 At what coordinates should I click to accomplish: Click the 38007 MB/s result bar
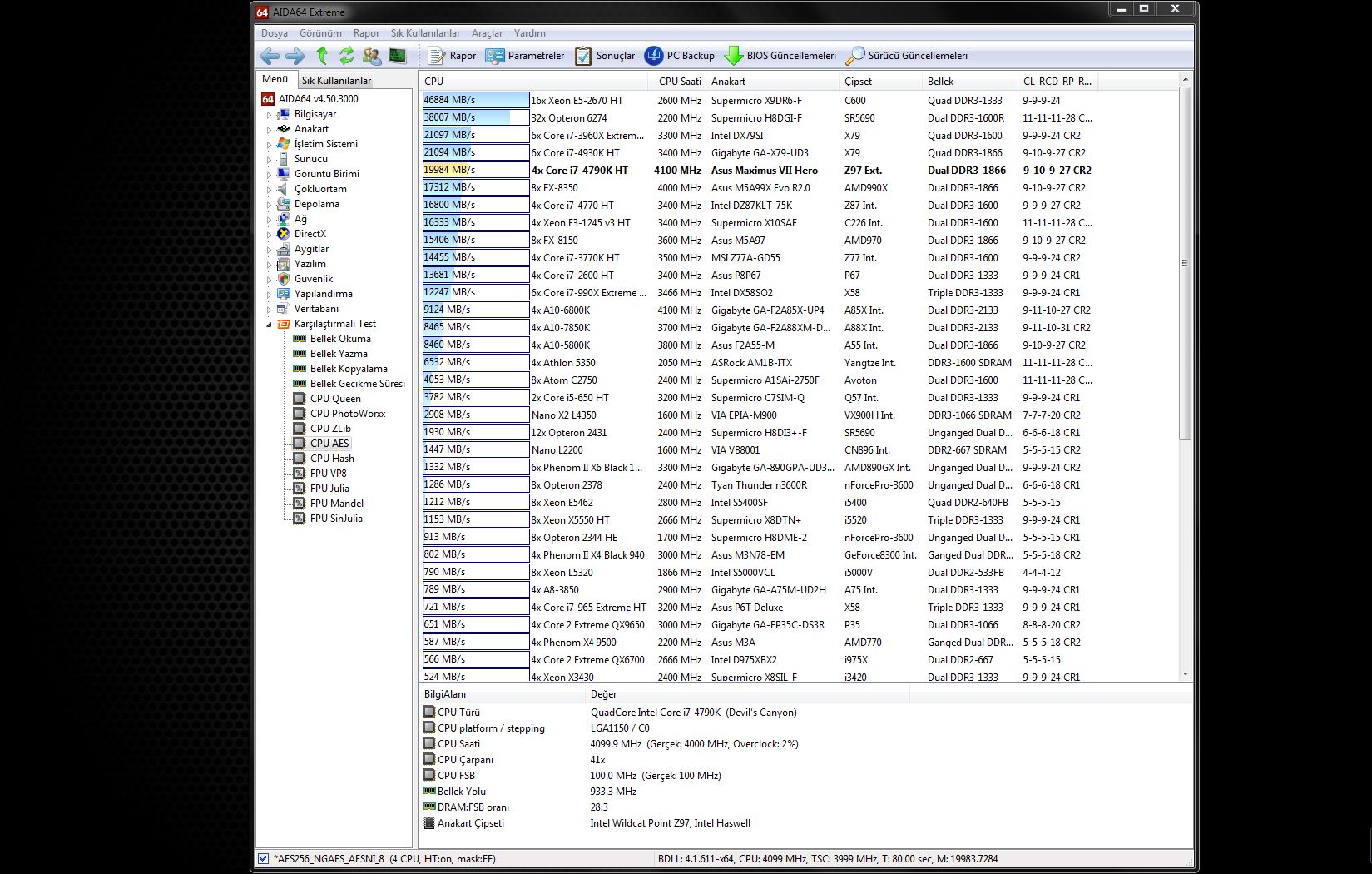[476, 117]
